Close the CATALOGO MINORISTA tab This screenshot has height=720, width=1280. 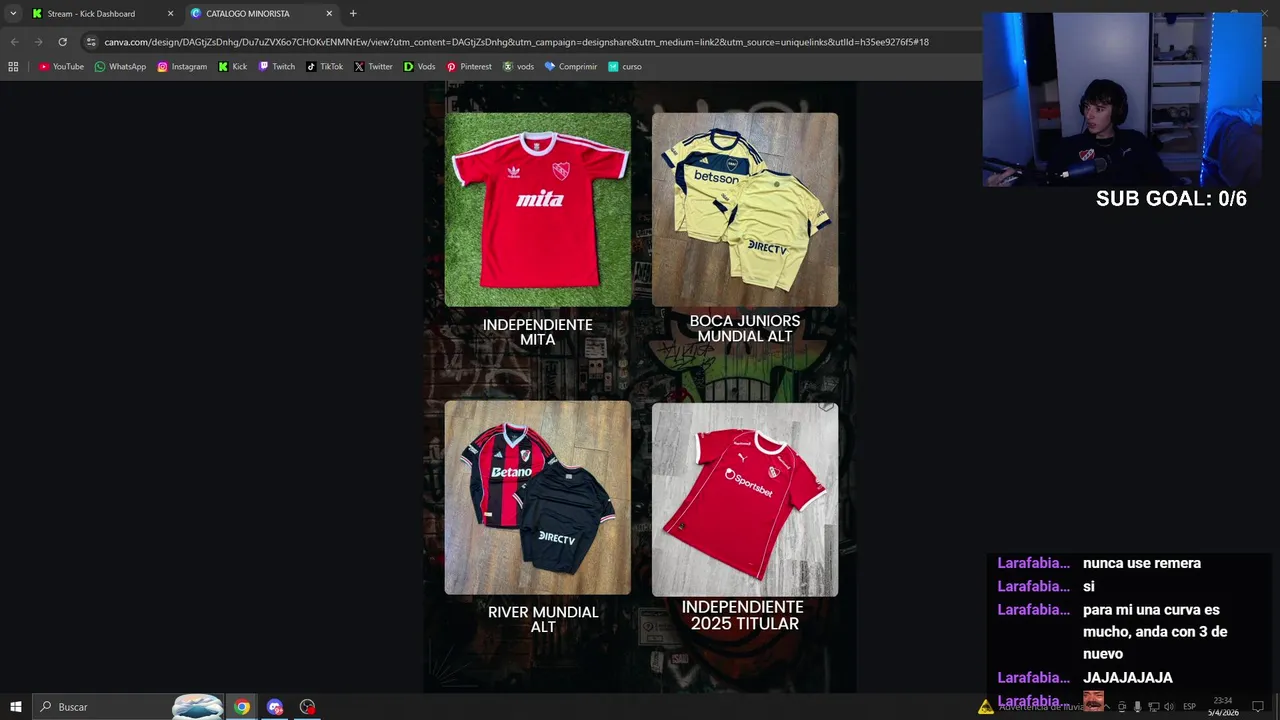point(329,14)
